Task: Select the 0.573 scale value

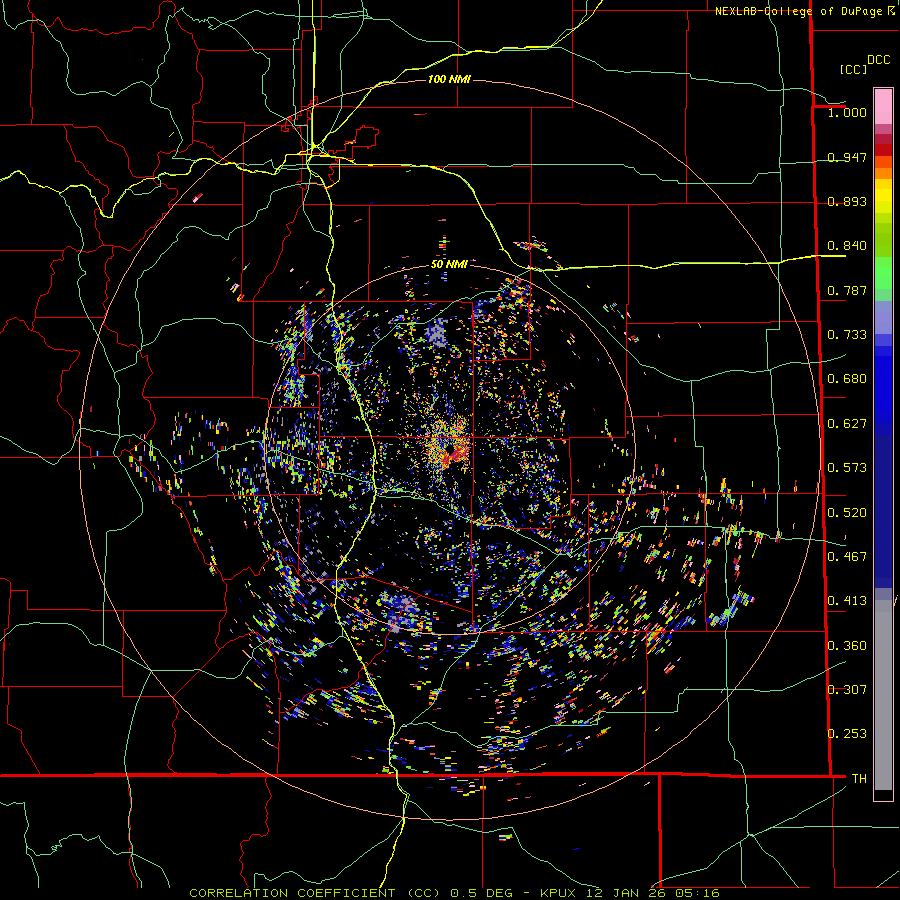Action: click(x=847, y=468)
